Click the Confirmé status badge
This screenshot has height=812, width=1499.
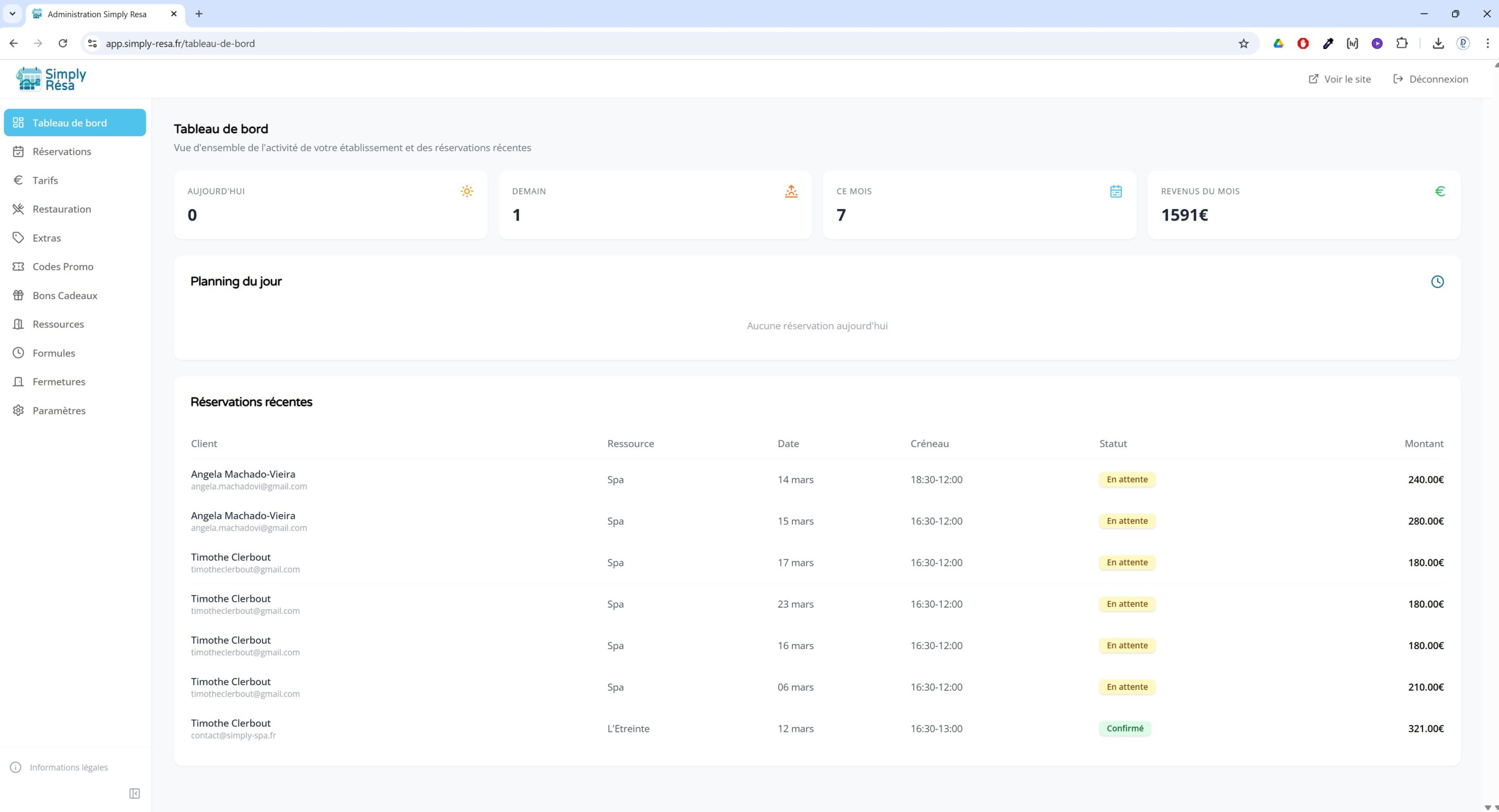coord(1124,728)
